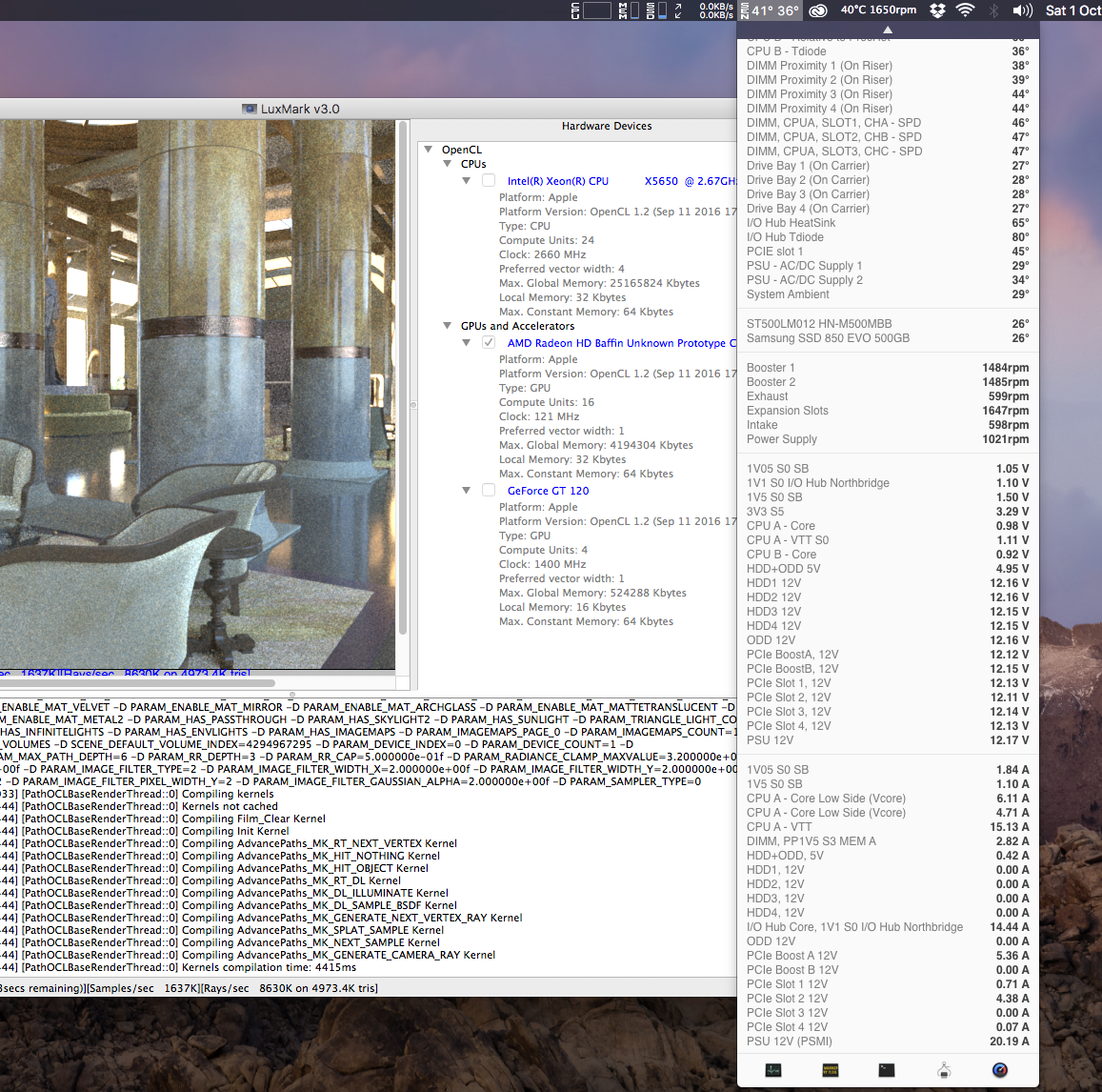Click the render view horizontal scrollbar

point(137,682)
